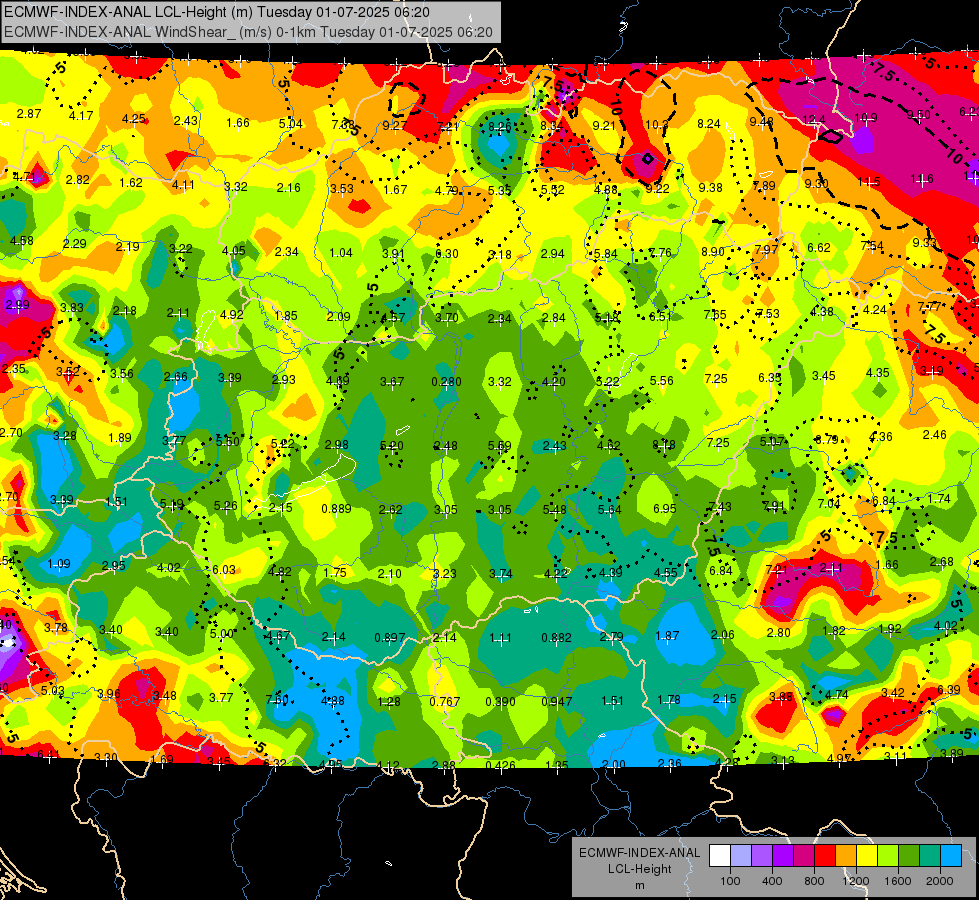The height and width of the screenshot is (900, 979).
Task: Click the wind shear value 6.30
Action: tap(446, 254)
